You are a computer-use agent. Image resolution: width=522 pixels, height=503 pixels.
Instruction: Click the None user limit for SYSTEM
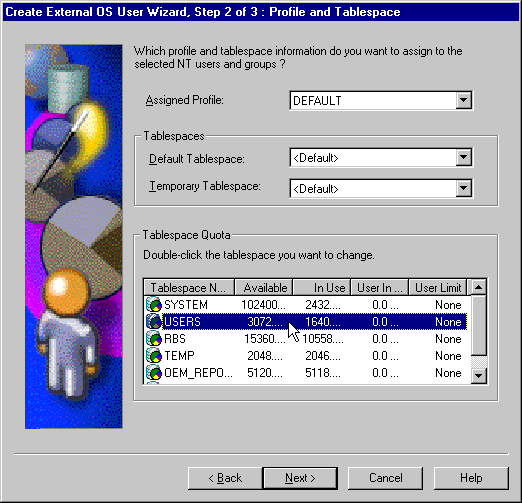click(448, 305)
